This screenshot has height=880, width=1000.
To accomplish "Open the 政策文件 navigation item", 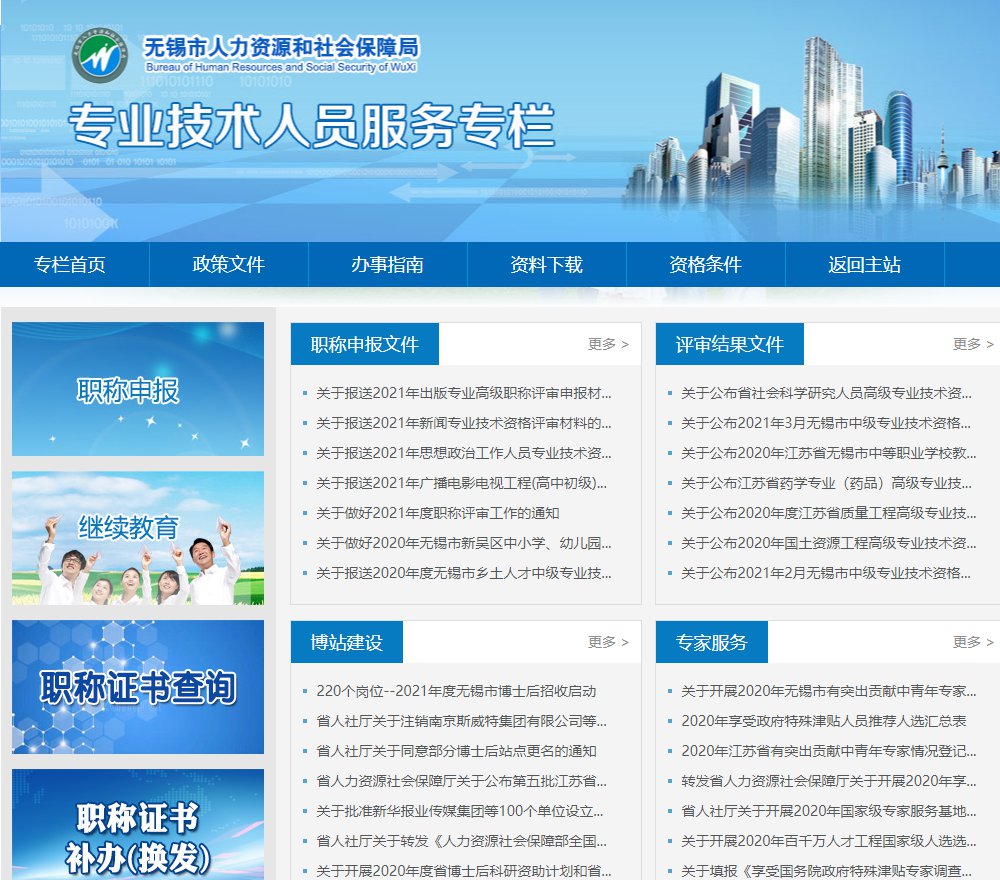I will point(228,265).
